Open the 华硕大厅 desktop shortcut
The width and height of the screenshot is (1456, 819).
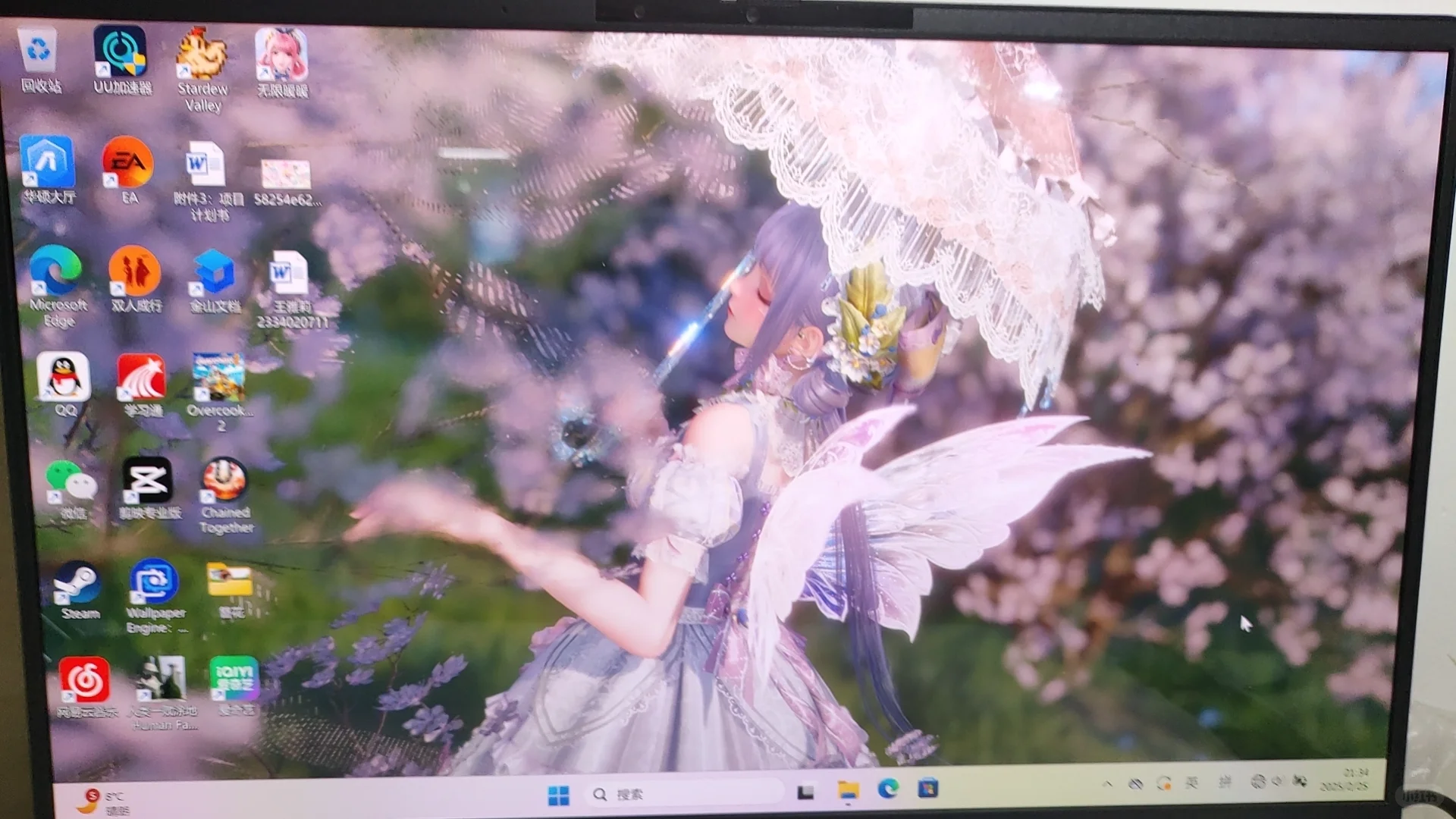point(48,171)
